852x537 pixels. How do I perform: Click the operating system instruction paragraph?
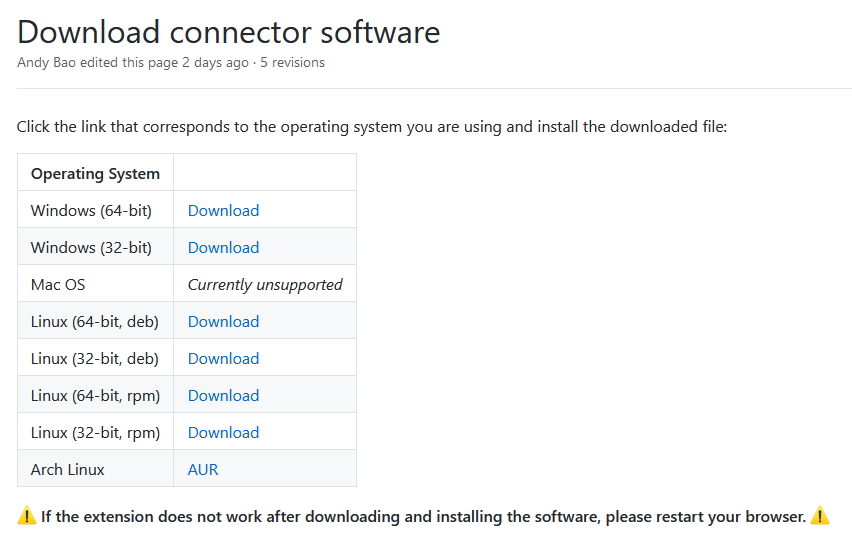coord(372,127)
